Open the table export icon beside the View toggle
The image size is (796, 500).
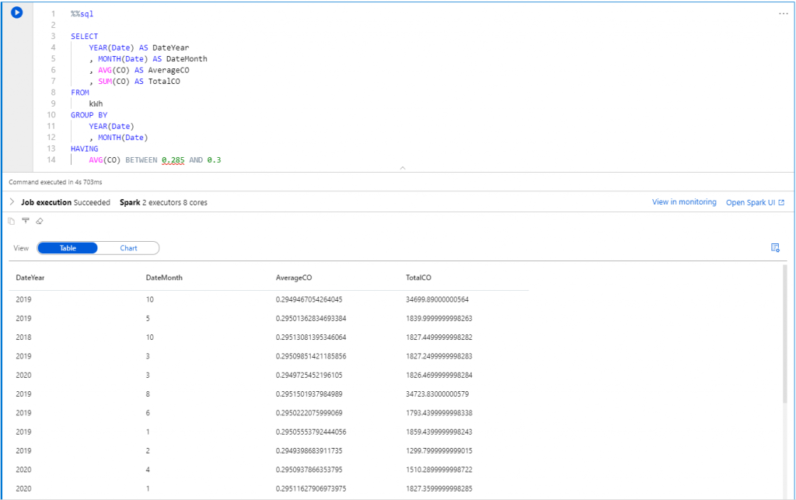(775, 248)
